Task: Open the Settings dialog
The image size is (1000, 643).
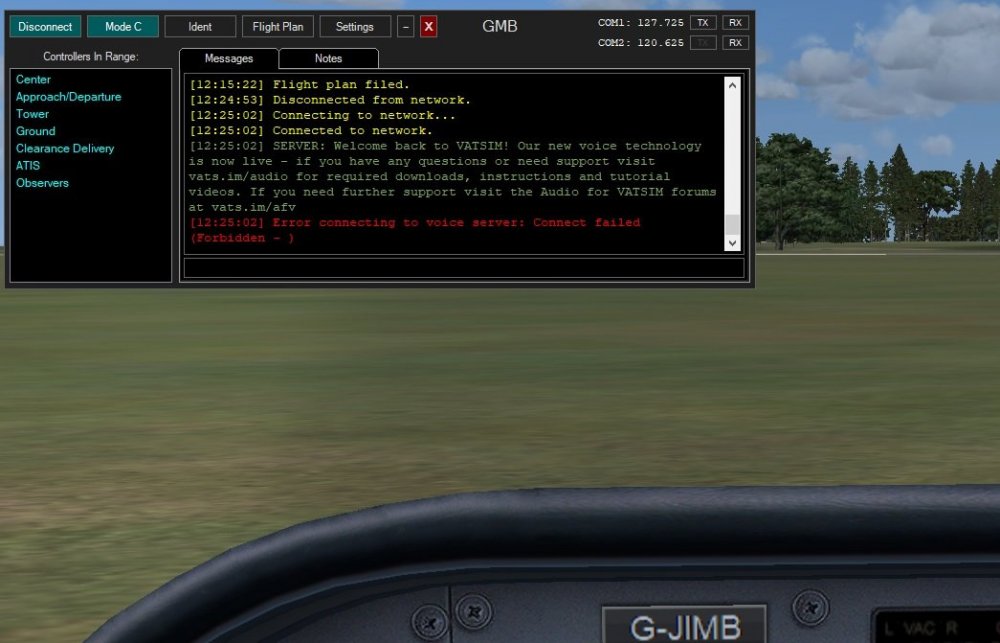Action: click(354, 27)
